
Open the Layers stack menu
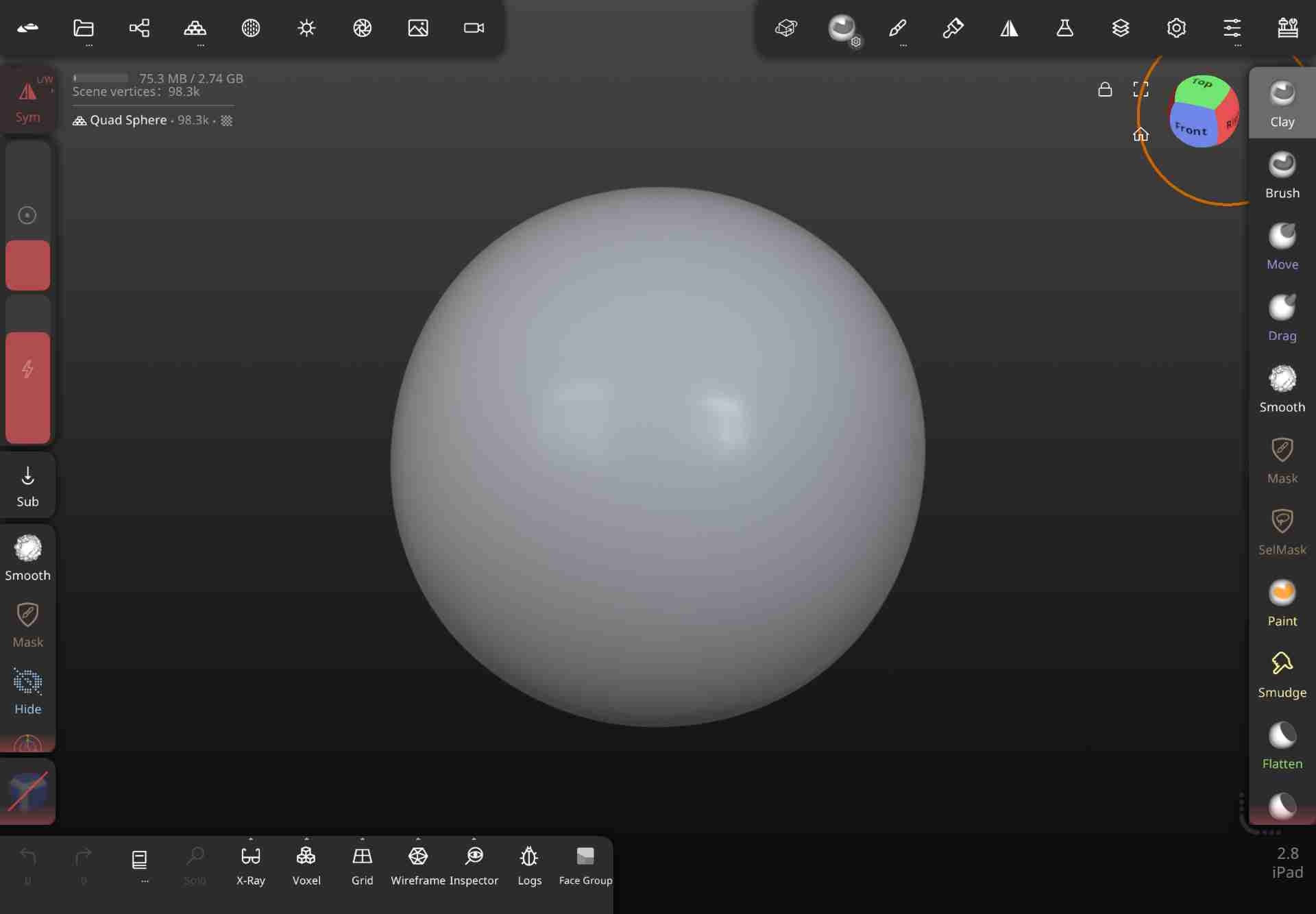click(1121, 28)
